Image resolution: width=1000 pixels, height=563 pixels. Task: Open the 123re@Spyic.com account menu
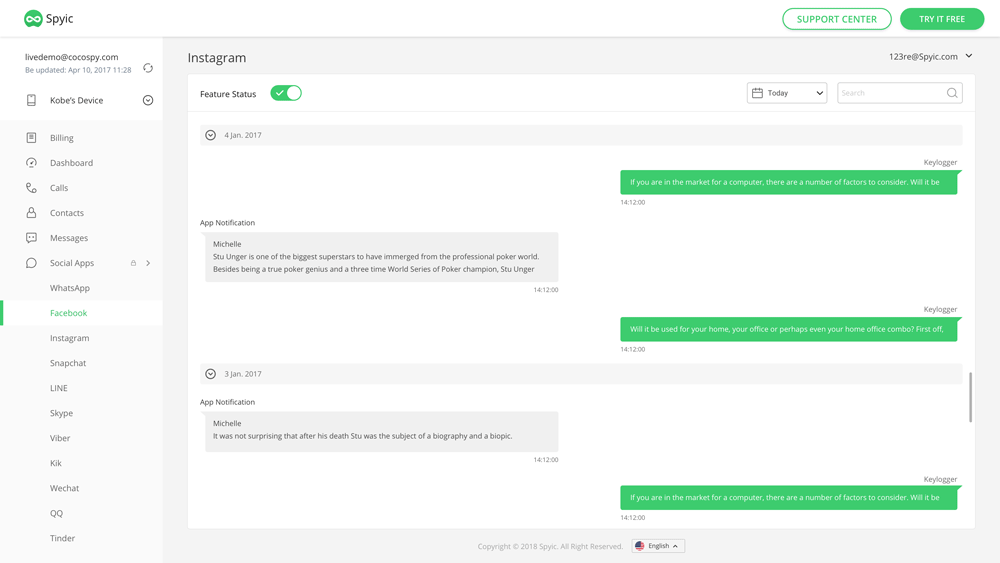[930, 57]
